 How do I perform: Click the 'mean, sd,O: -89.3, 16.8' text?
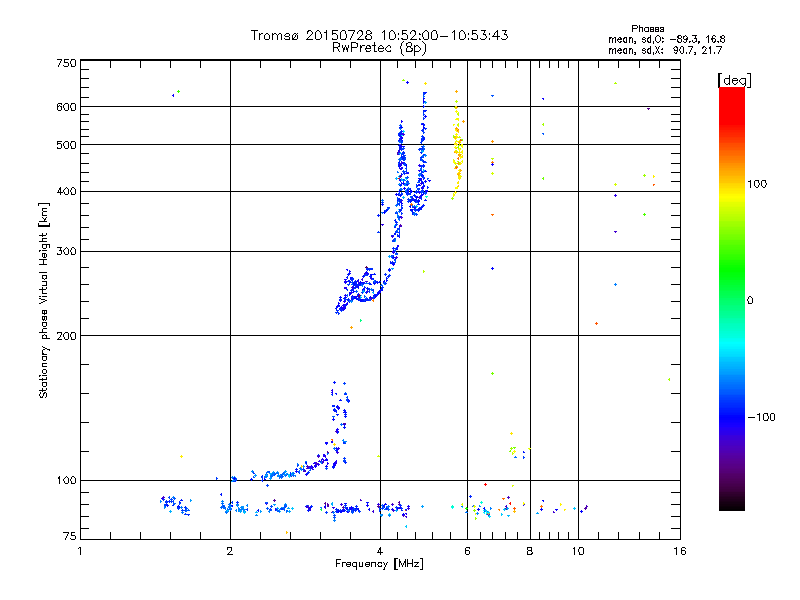tap(666, 39)
